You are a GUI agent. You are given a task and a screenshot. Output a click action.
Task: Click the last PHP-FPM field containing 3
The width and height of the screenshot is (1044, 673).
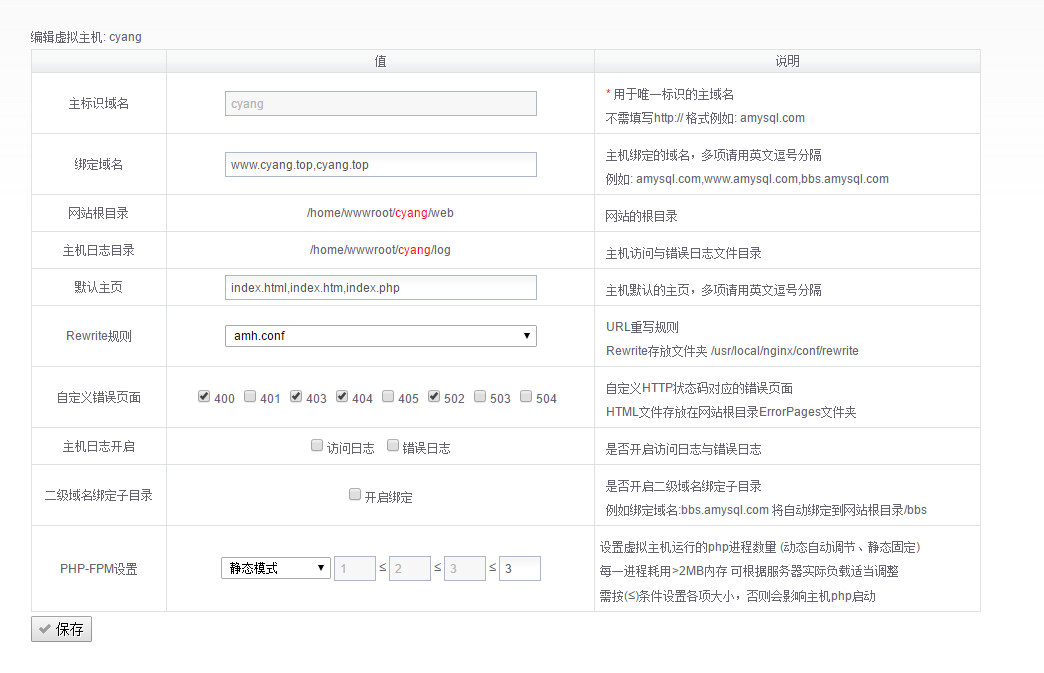point(519,568)
